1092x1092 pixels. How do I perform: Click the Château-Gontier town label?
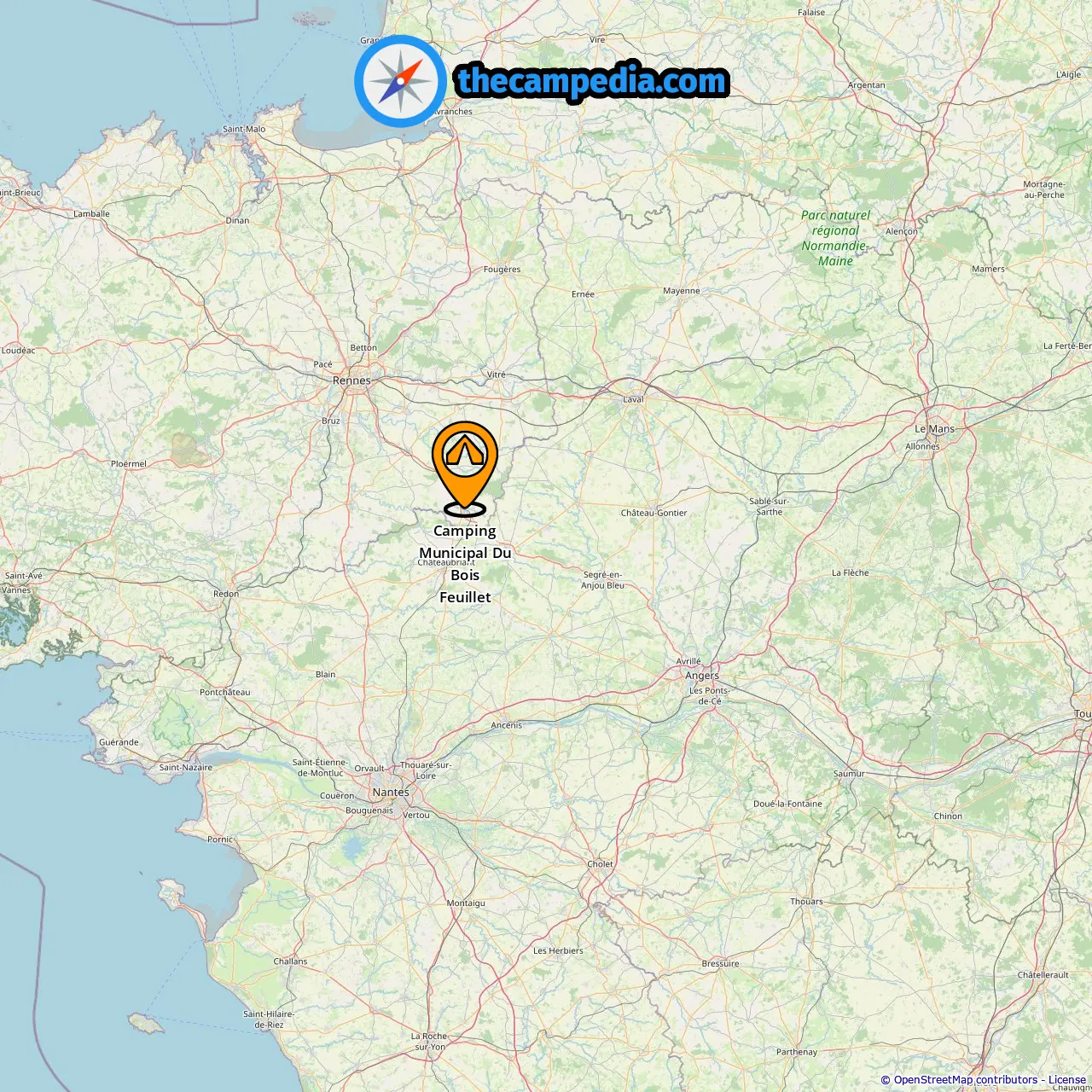(653, 513)
